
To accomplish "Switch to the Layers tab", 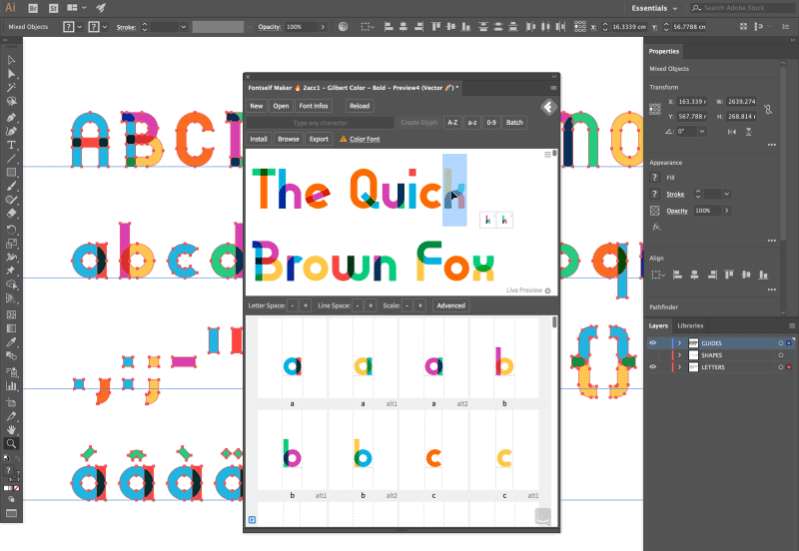I will point(658,326).
